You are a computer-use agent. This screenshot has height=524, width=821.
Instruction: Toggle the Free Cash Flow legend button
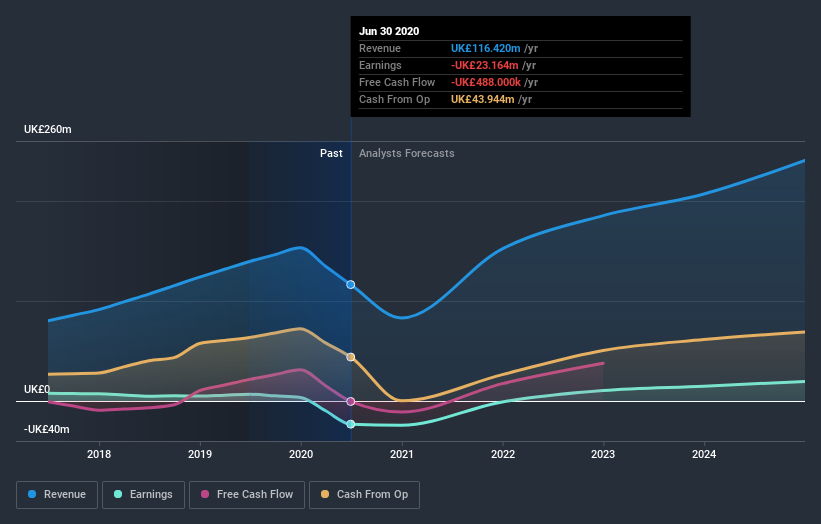pos(247,495)
